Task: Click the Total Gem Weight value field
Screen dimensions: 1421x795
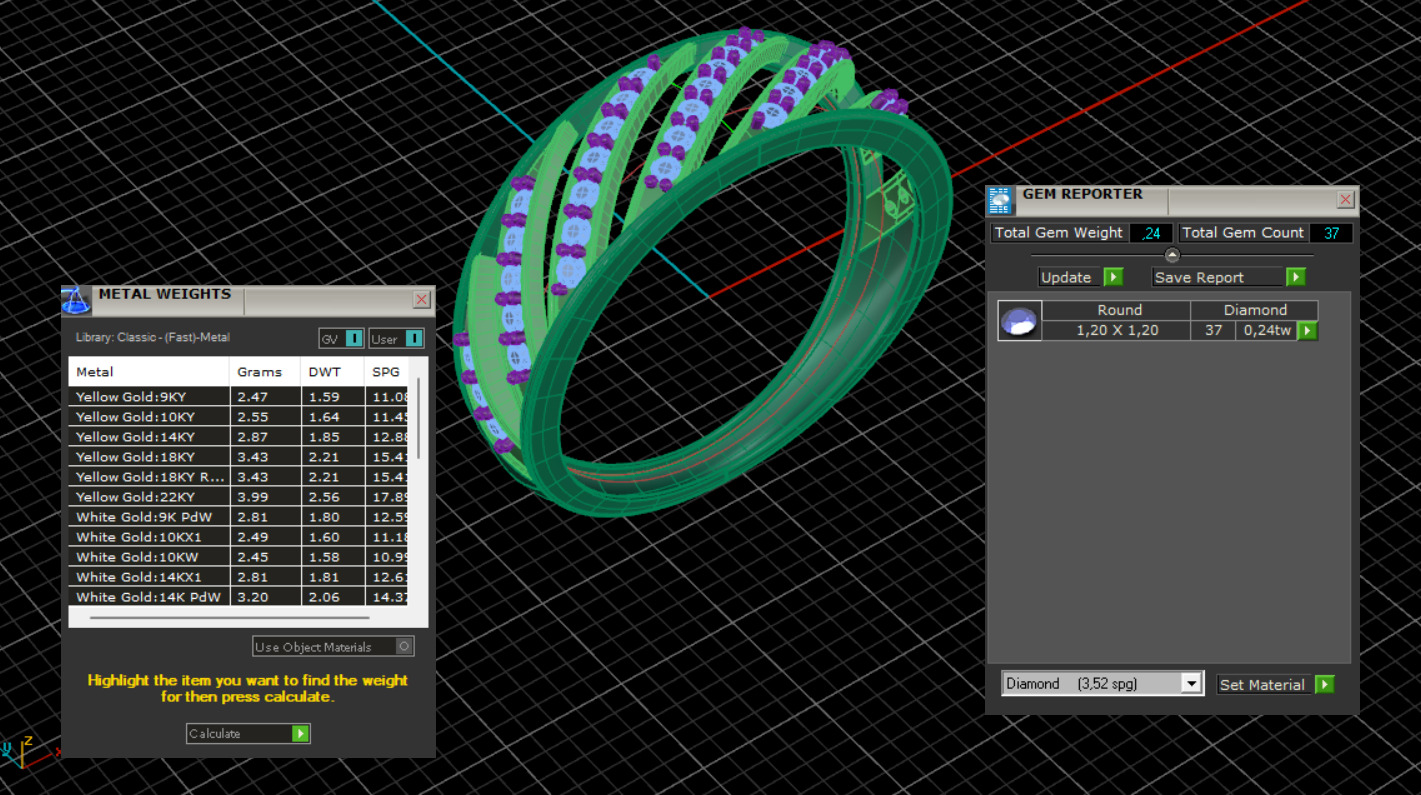Action: tap(1151, 233)
